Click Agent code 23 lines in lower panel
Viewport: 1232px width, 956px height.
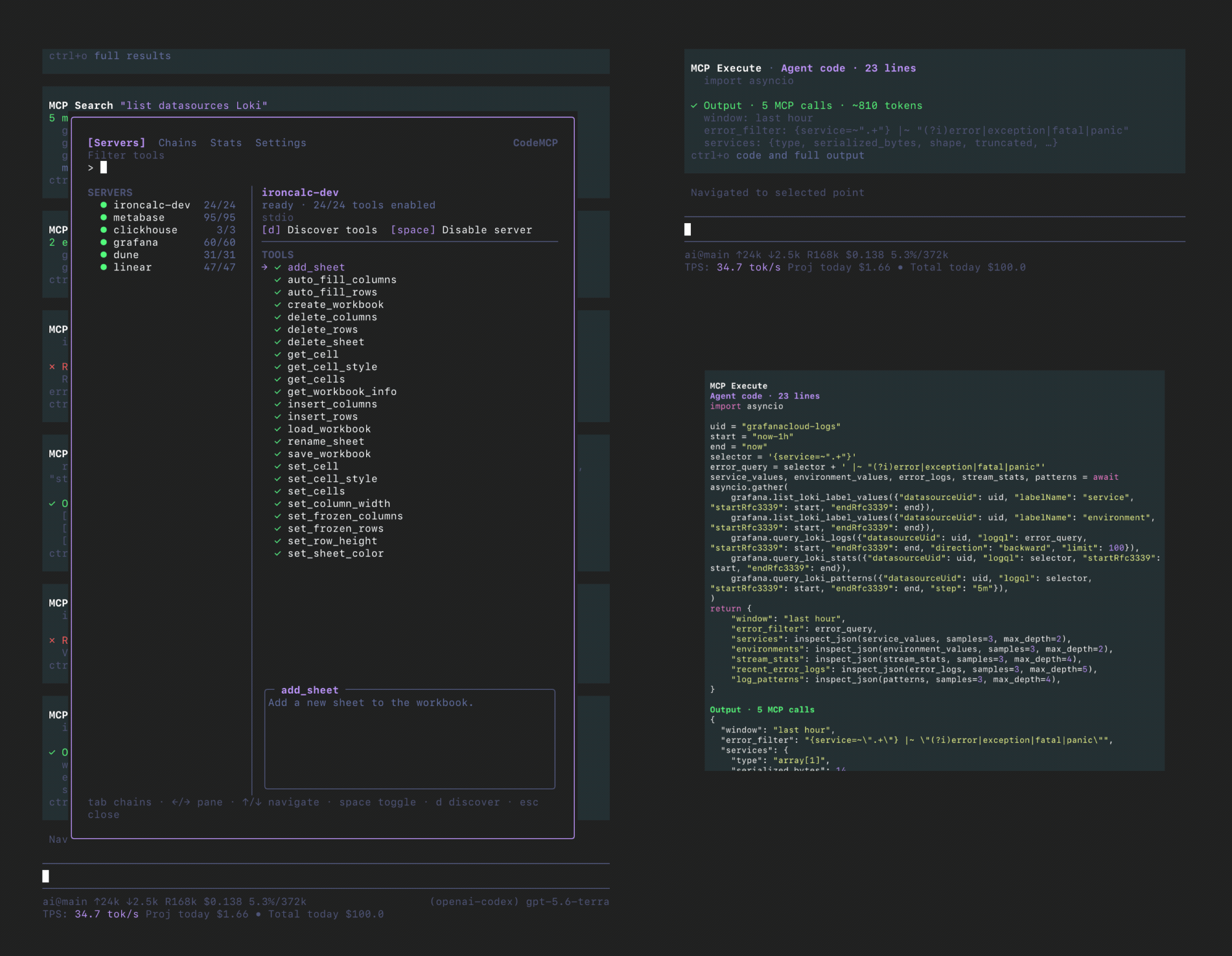(x=765, y=396)
